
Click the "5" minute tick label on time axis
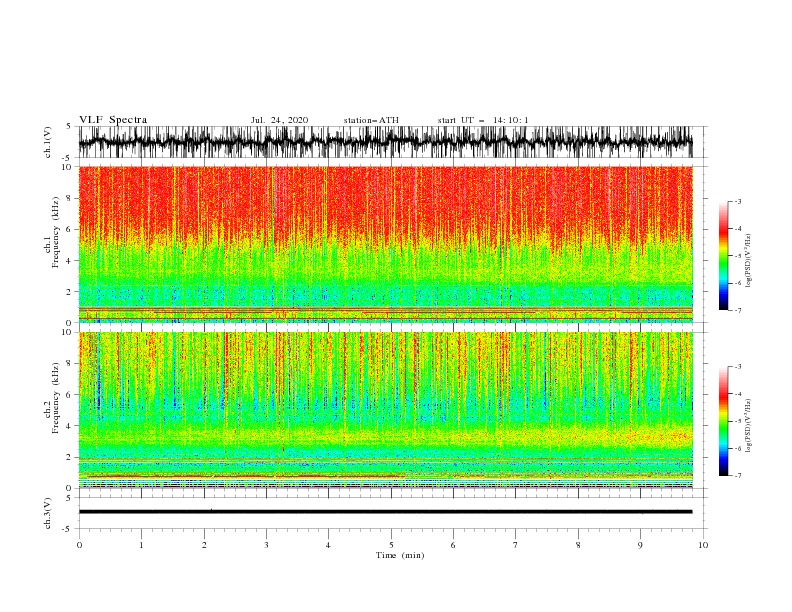(x=391, y=545)
